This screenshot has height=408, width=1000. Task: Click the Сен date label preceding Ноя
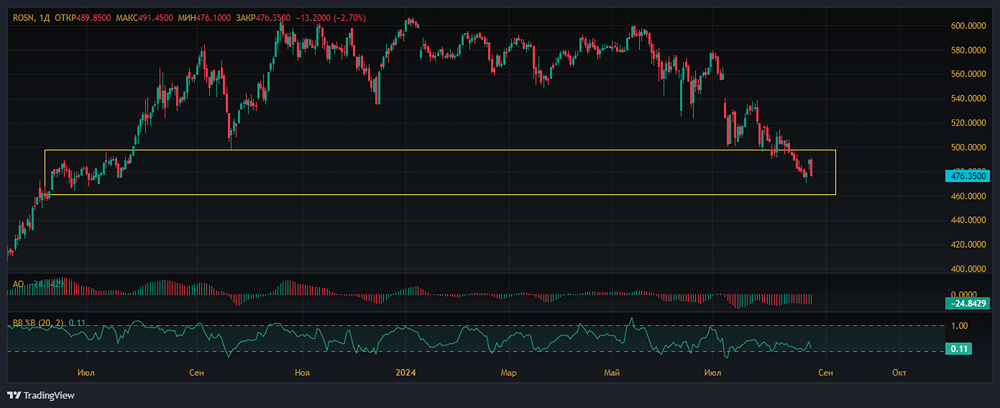197,372
